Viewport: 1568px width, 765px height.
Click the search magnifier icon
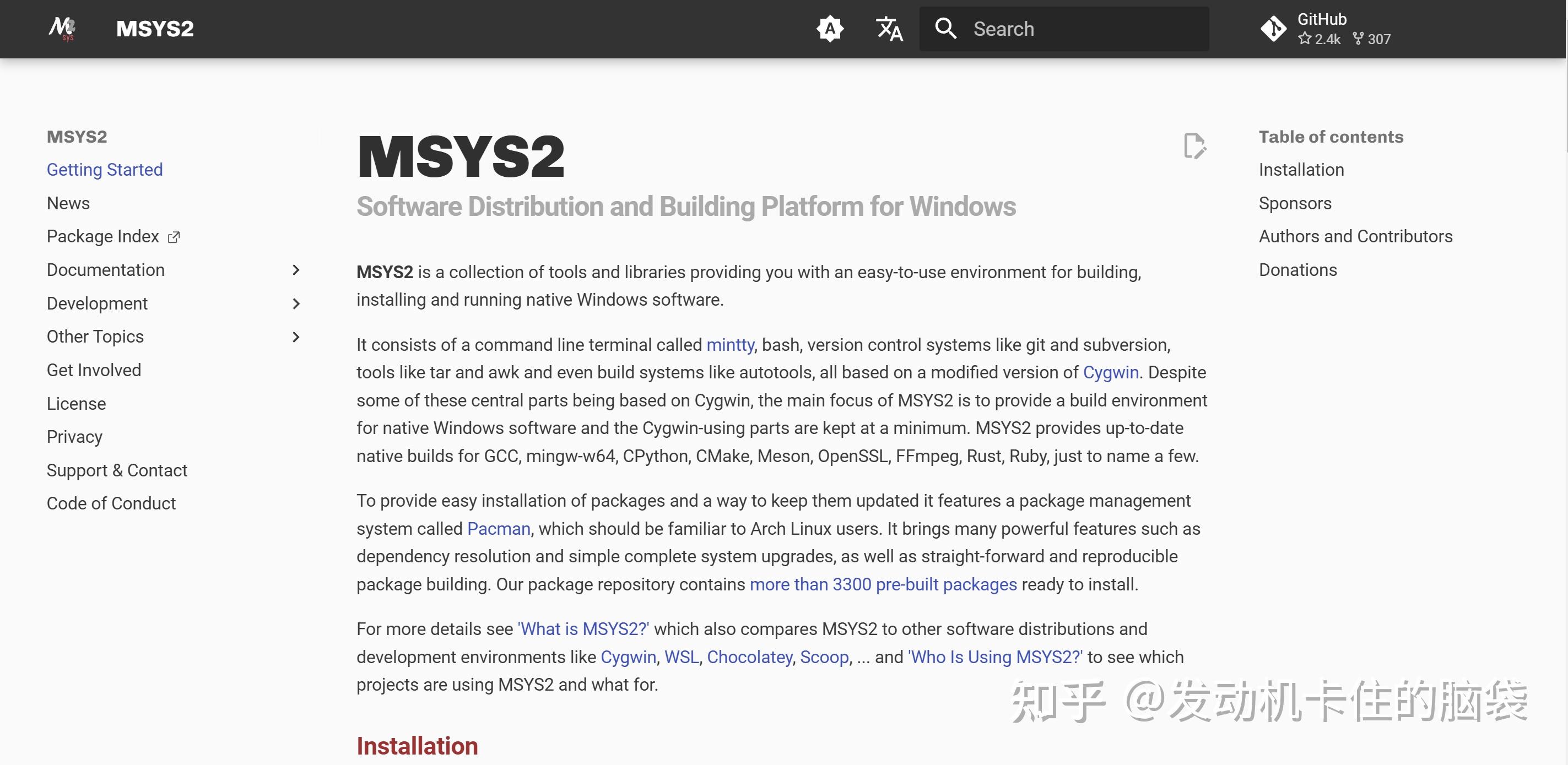coord(945,29)
